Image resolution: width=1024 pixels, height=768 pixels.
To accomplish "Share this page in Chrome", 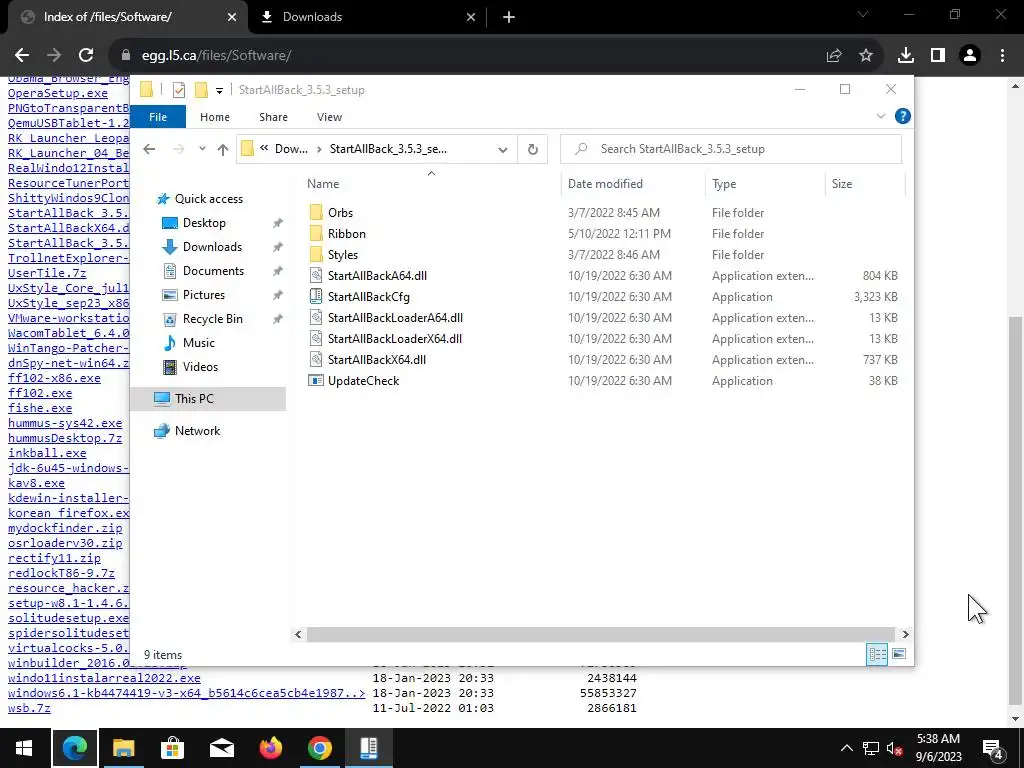I will click(x=834, y=56).
